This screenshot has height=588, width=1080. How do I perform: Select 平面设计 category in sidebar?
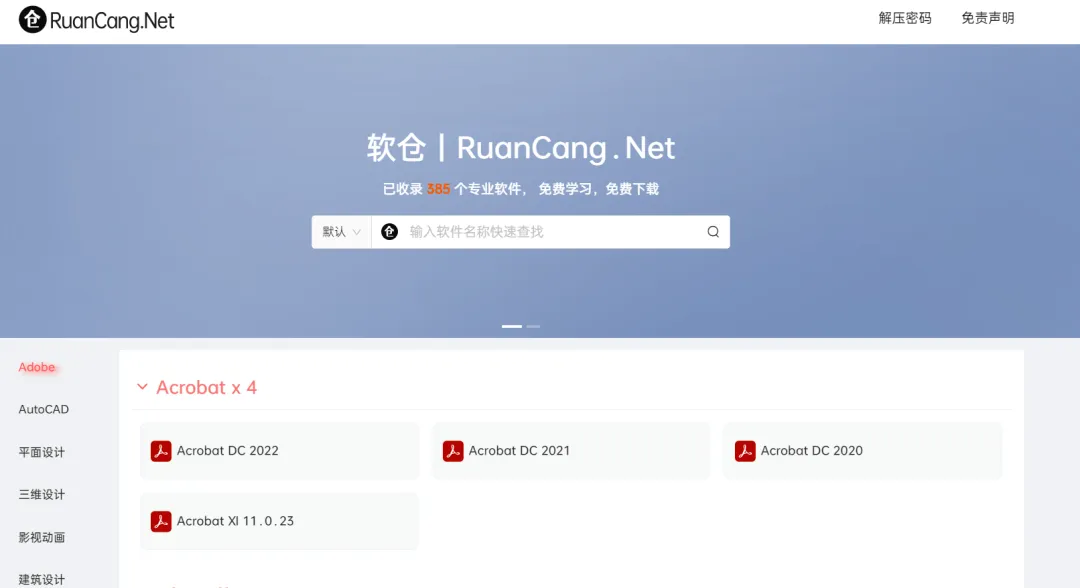(x=41, y=452)
